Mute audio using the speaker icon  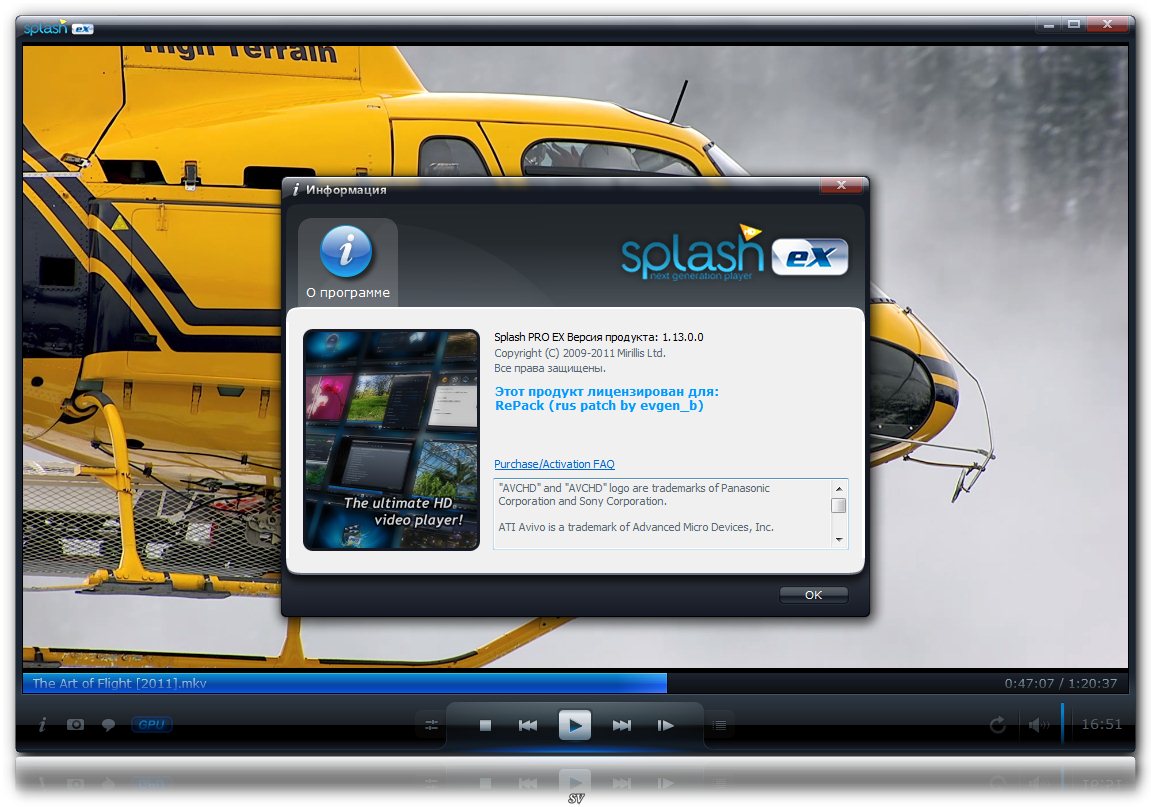tap(1037, 725)
